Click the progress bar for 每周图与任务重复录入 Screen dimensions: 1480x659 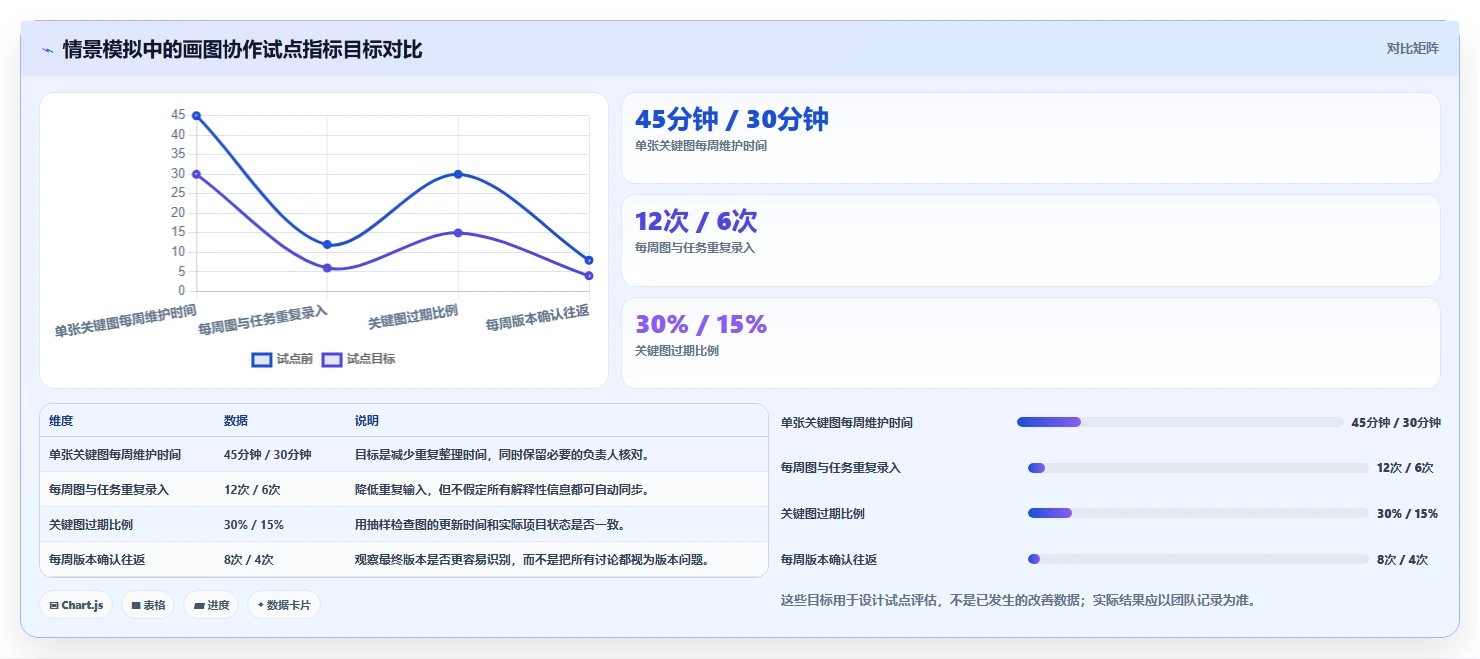point(1198,468)
